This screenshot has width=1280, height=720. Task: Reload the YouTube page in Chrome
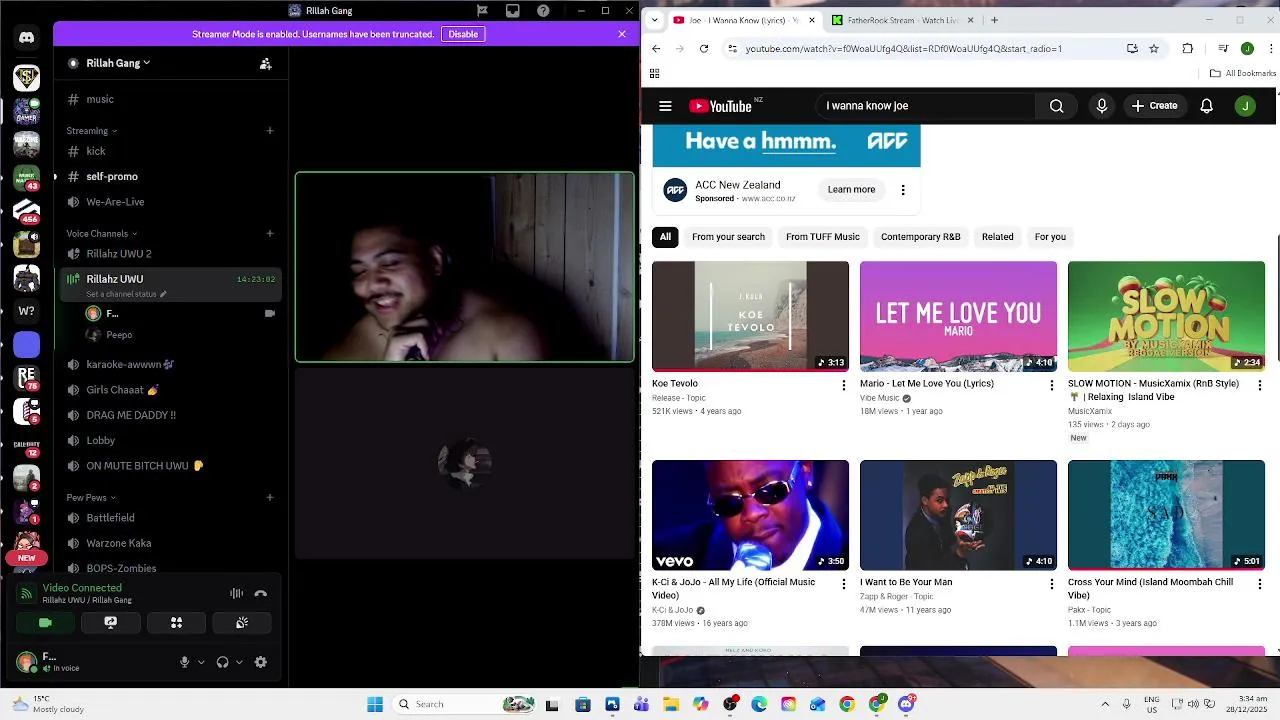[x=704, y=48]
